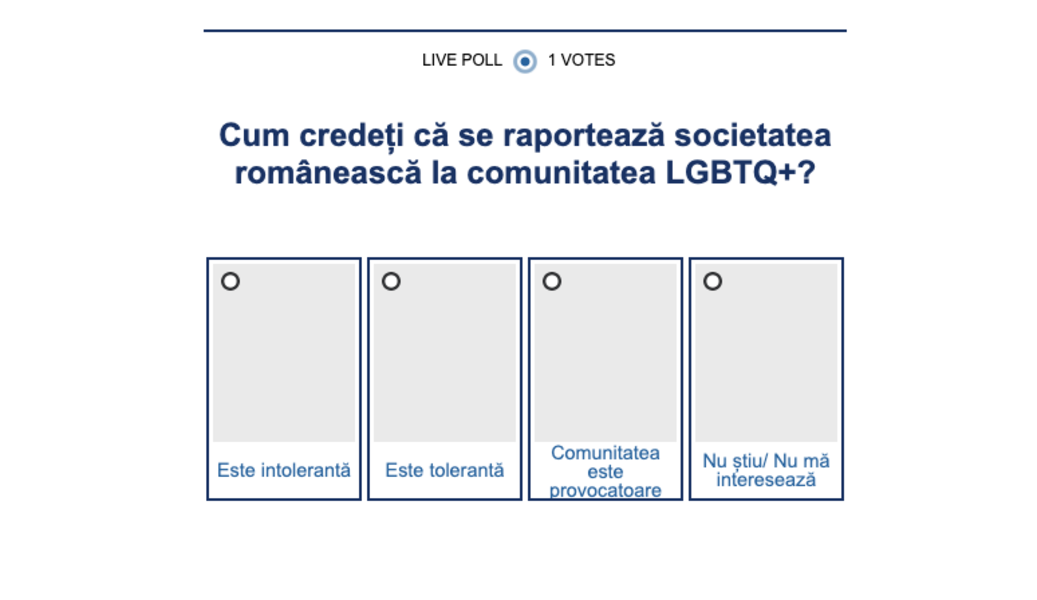This screenshot has height=600, width=1037.
Task: Click the '1 VOTES' counter text
Action: pos(581,60)
